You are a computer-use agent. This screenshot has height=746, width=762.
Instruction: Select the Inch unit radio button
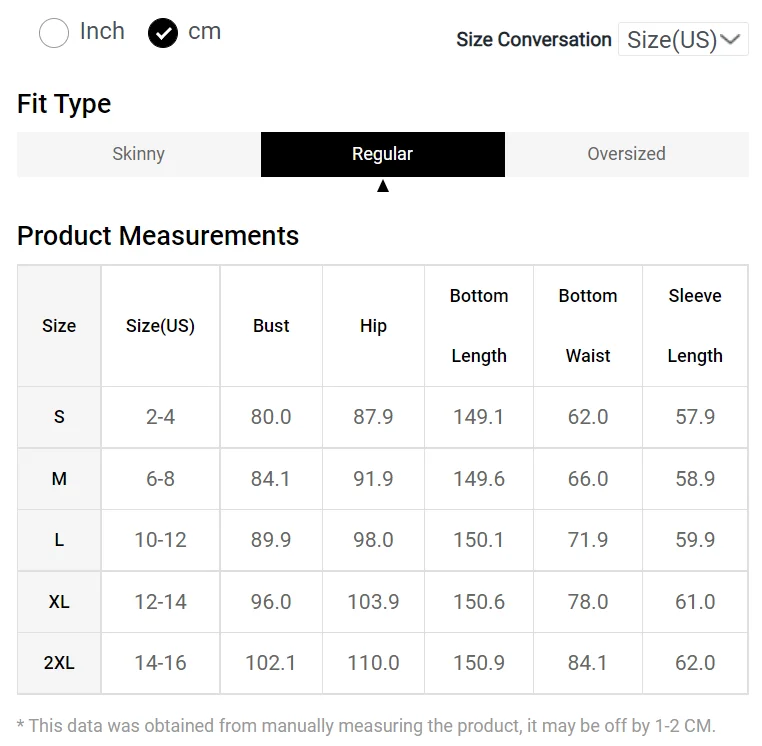(x=53, y=33)
